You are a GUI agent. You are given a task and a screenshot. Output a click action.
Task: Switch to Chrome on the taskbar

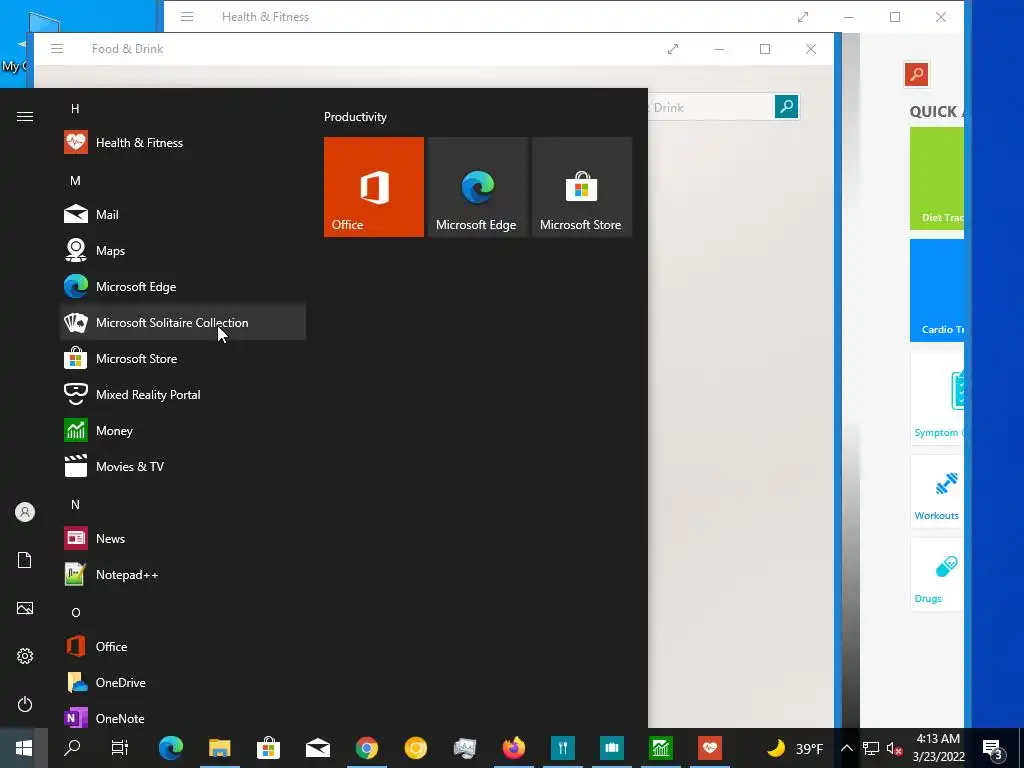366,748
